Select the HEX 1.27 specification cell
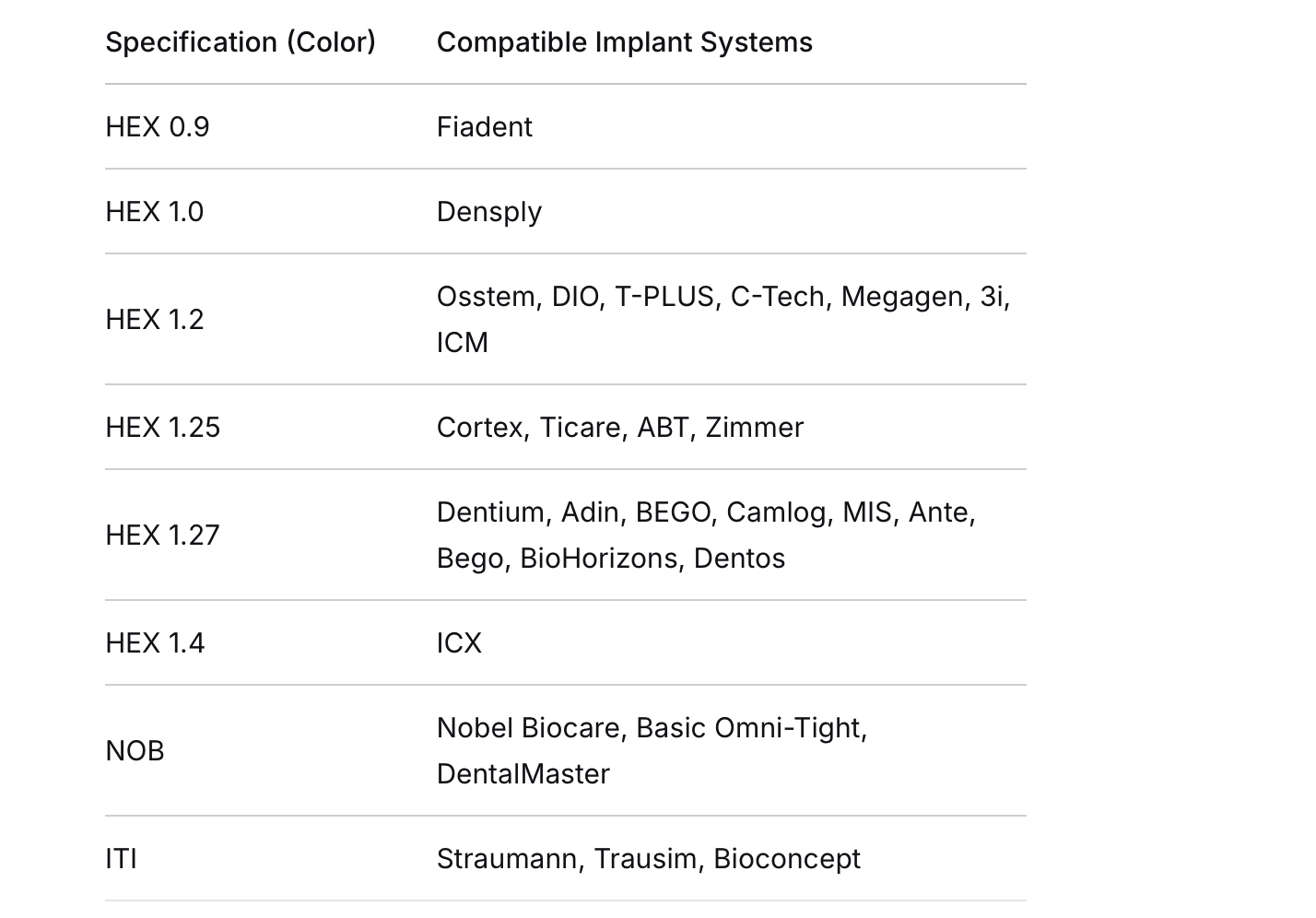 pyautogui.click(x=163, y=535)
